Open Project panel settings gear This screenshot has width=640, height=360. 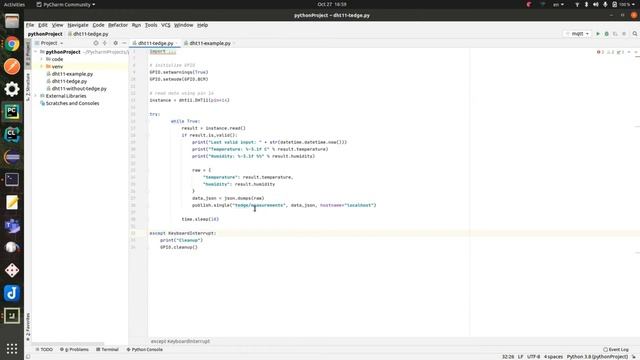point(116,43)
